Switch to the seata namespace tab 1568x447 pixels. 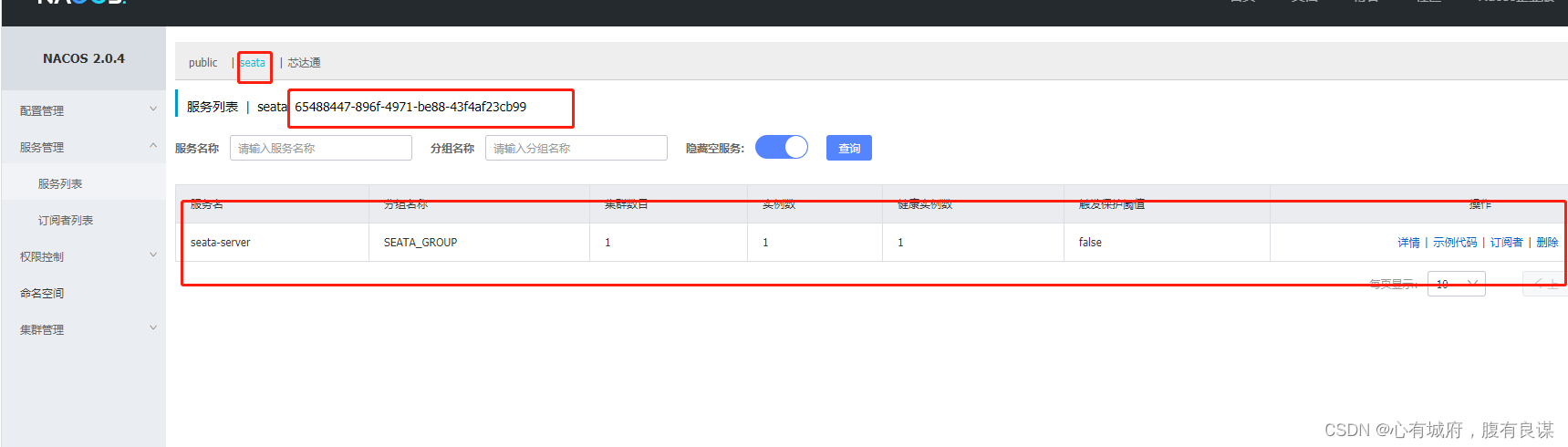(x=253, y=63)
